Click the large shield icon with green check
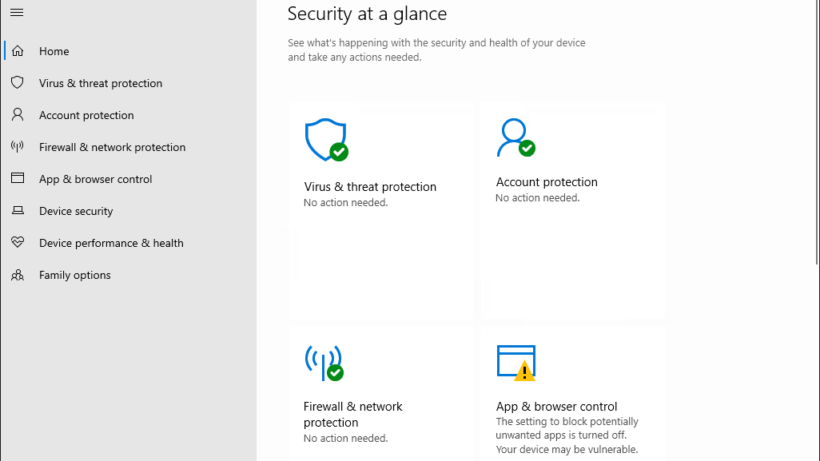The height and width of the screenshot is (461, 820). pyautogui.click(x=327, y=140)
